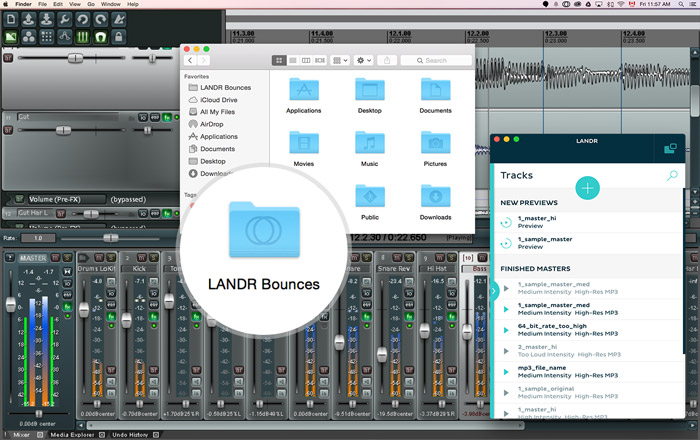Click the LANDR add track plus button
This screenshot has height=440, width=700.
coord(587,188)
